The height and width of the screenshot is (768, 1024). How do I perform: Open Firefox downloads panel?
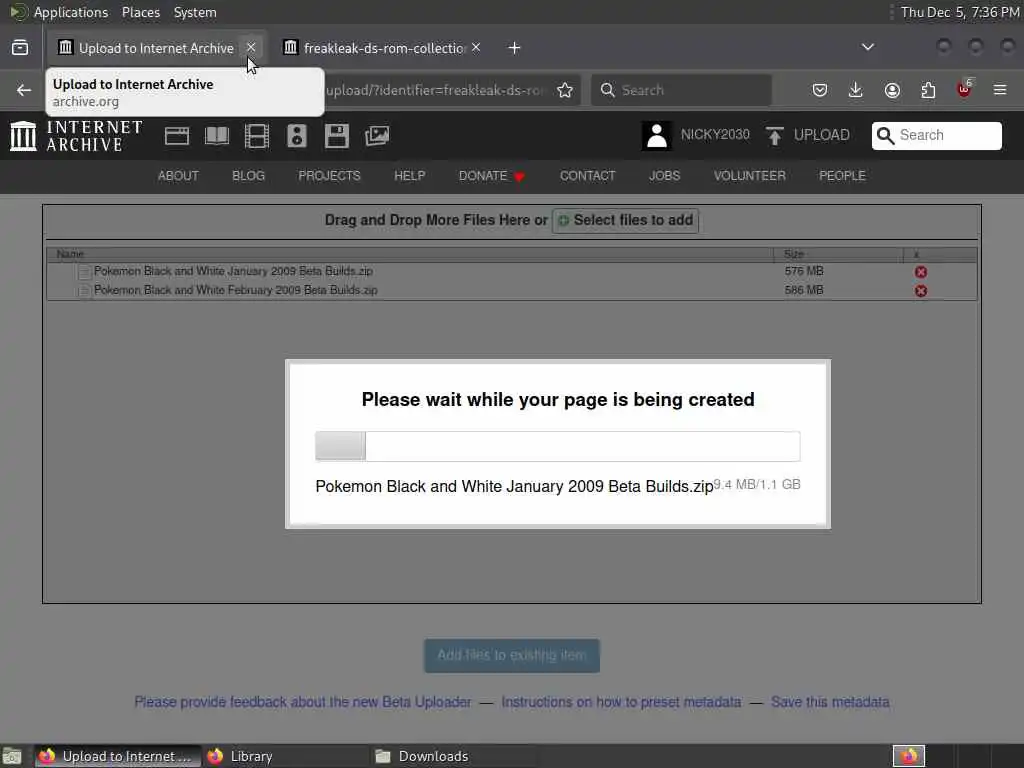point(856,90)
